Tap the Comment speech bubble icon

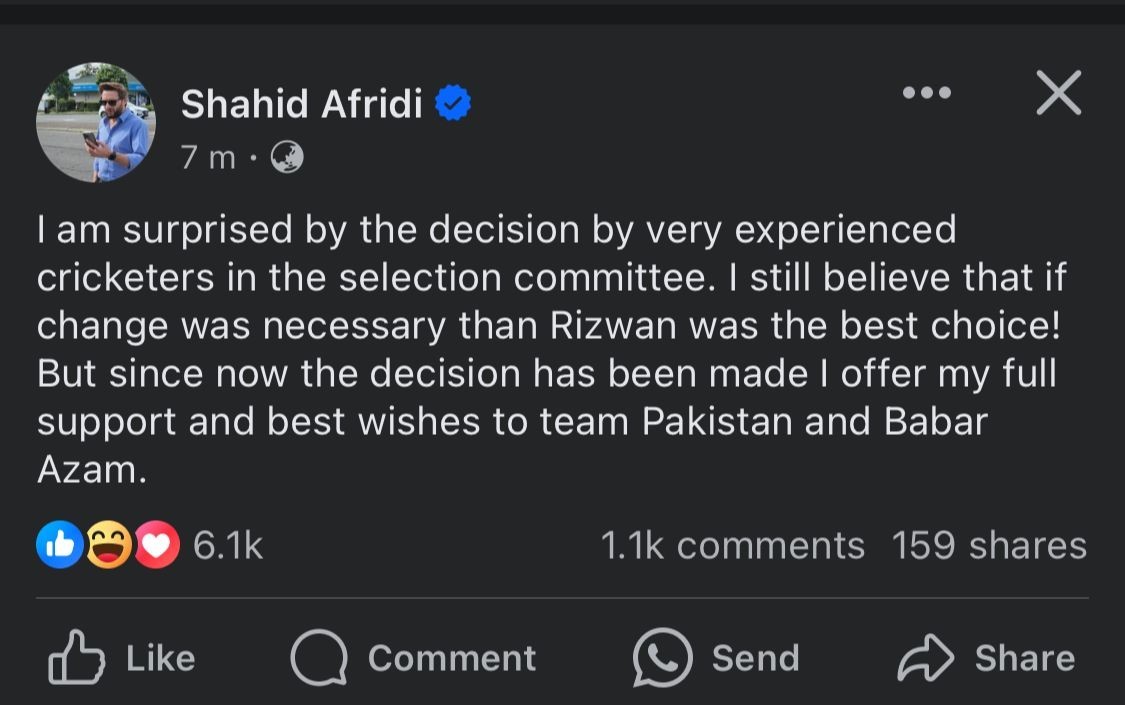[319, 657]
